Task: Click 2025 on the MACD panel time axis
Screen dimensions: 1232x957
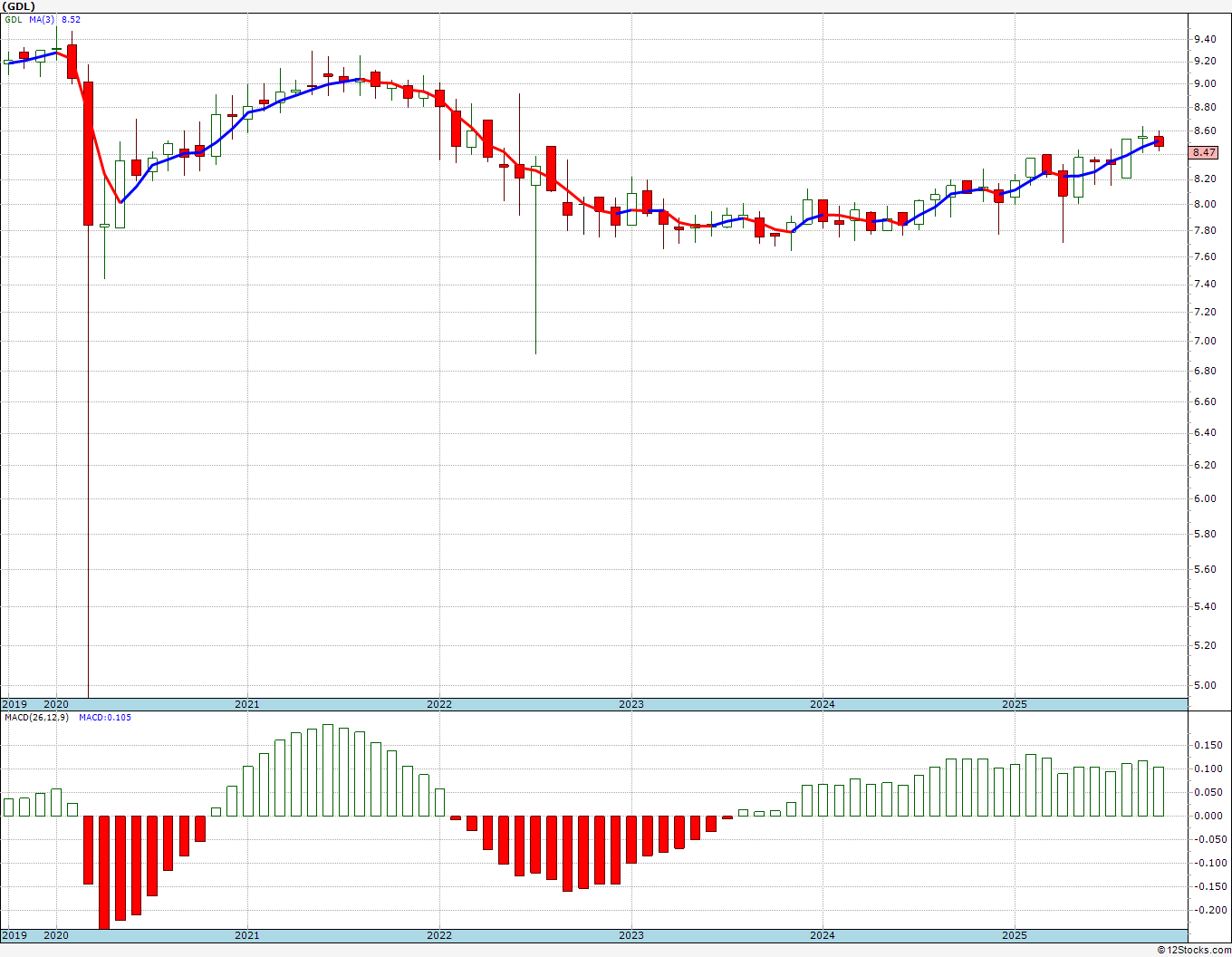Action: click(1015, 935)
